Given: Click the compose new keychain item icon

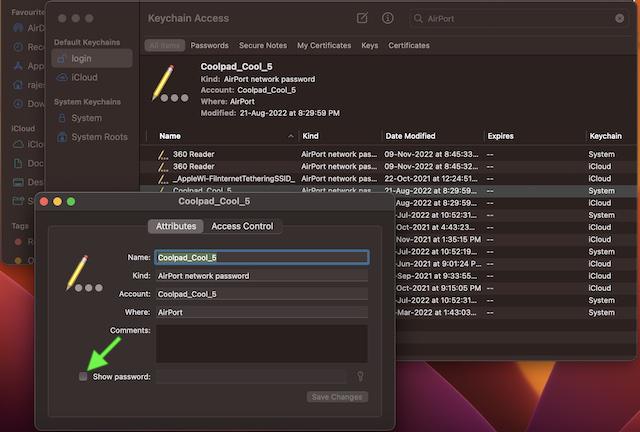Looking at the screenshot, I should pyautogui.click(x=362, y=18).
